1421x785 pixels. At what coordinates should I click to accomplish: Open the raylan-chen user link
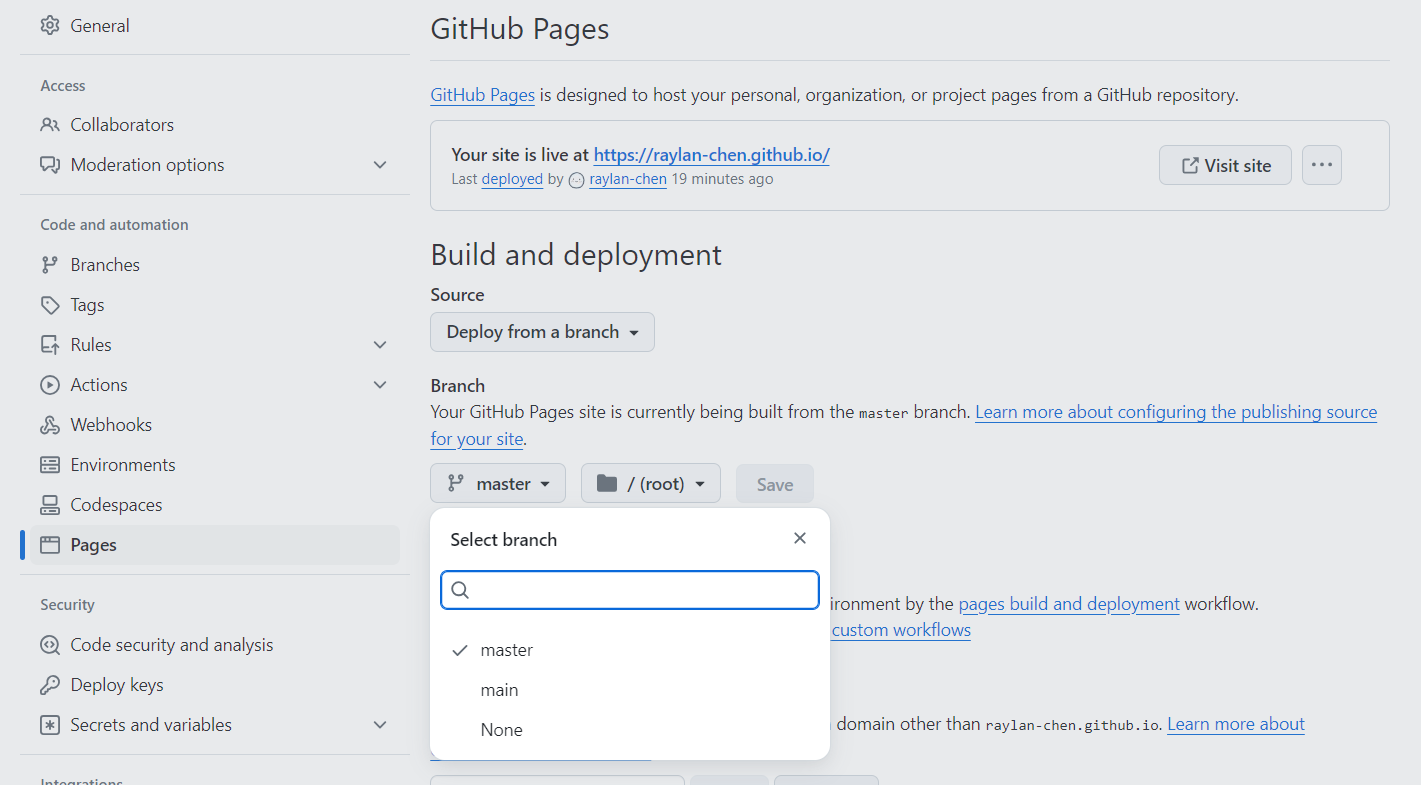[x=628, y=180]
